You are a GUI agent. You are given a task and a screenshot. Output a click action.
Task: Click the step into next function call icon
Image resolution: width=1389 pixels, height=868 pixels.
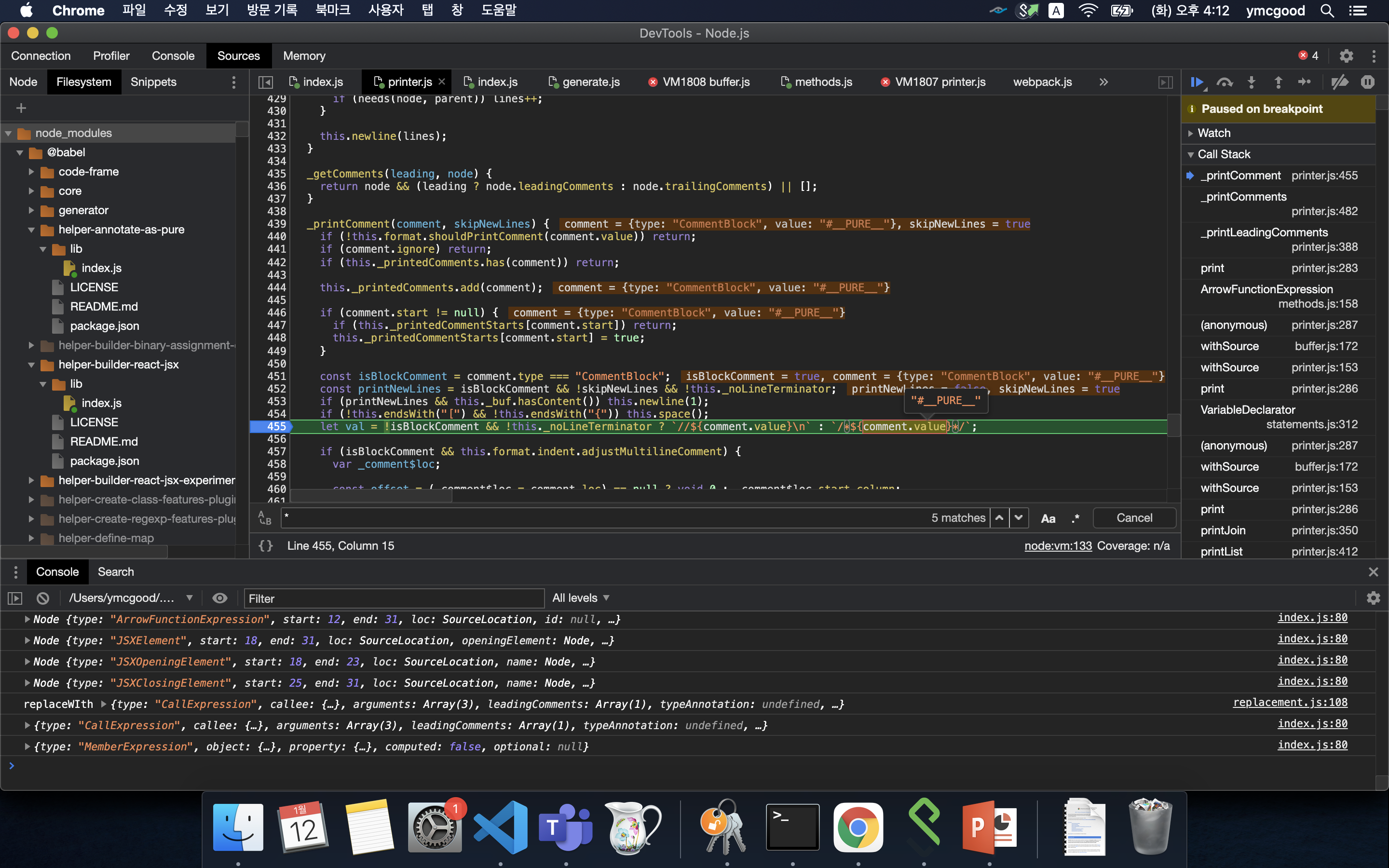coord(1253,82)
